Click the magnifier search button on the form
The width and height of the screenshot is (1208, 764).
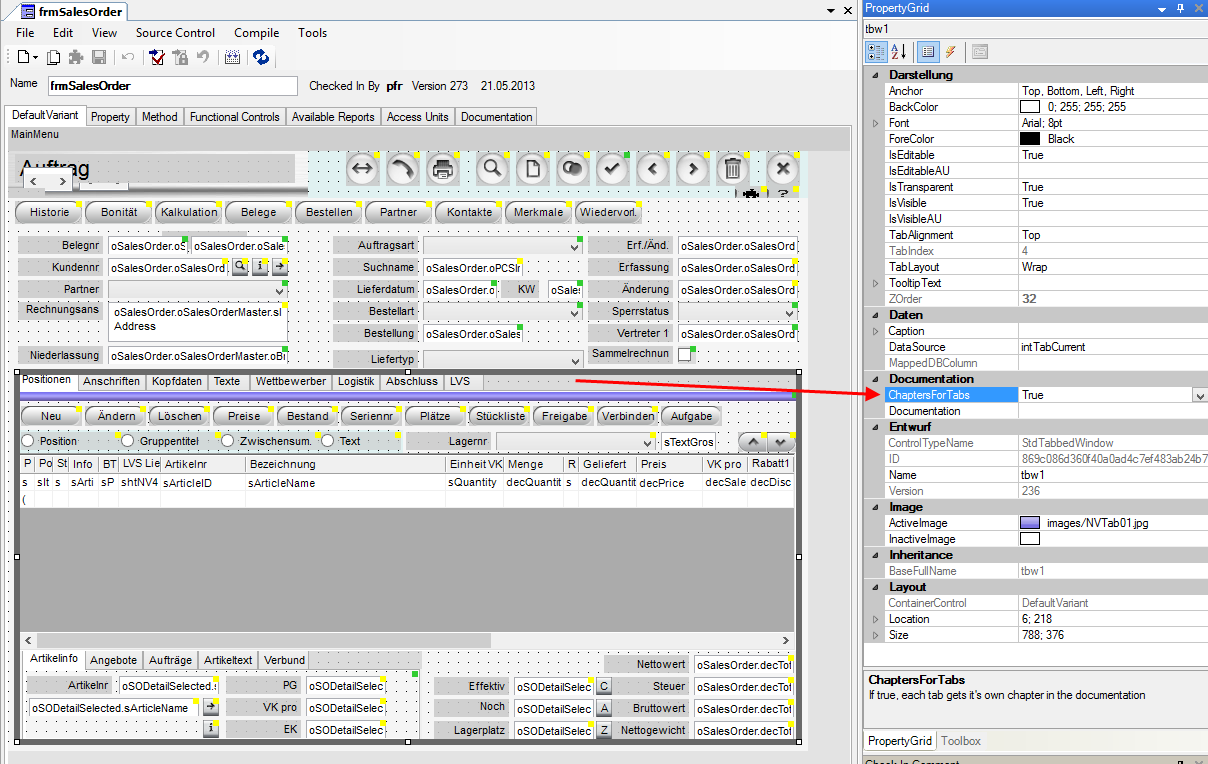(x=492, y=169)
